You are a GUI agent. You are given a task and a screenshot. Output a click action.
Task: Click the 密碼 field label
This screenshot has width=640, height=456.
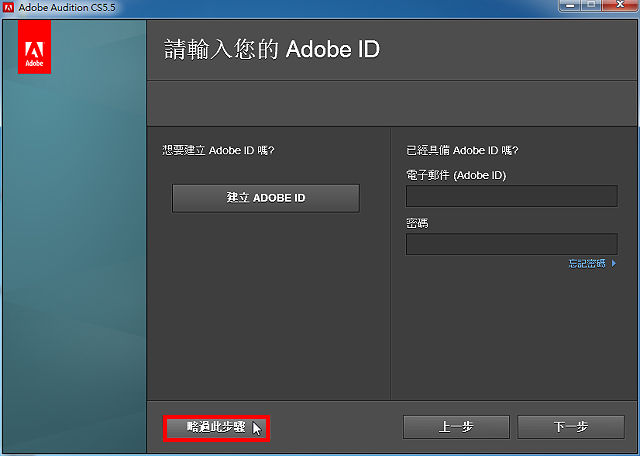click(x=417, y=223)
